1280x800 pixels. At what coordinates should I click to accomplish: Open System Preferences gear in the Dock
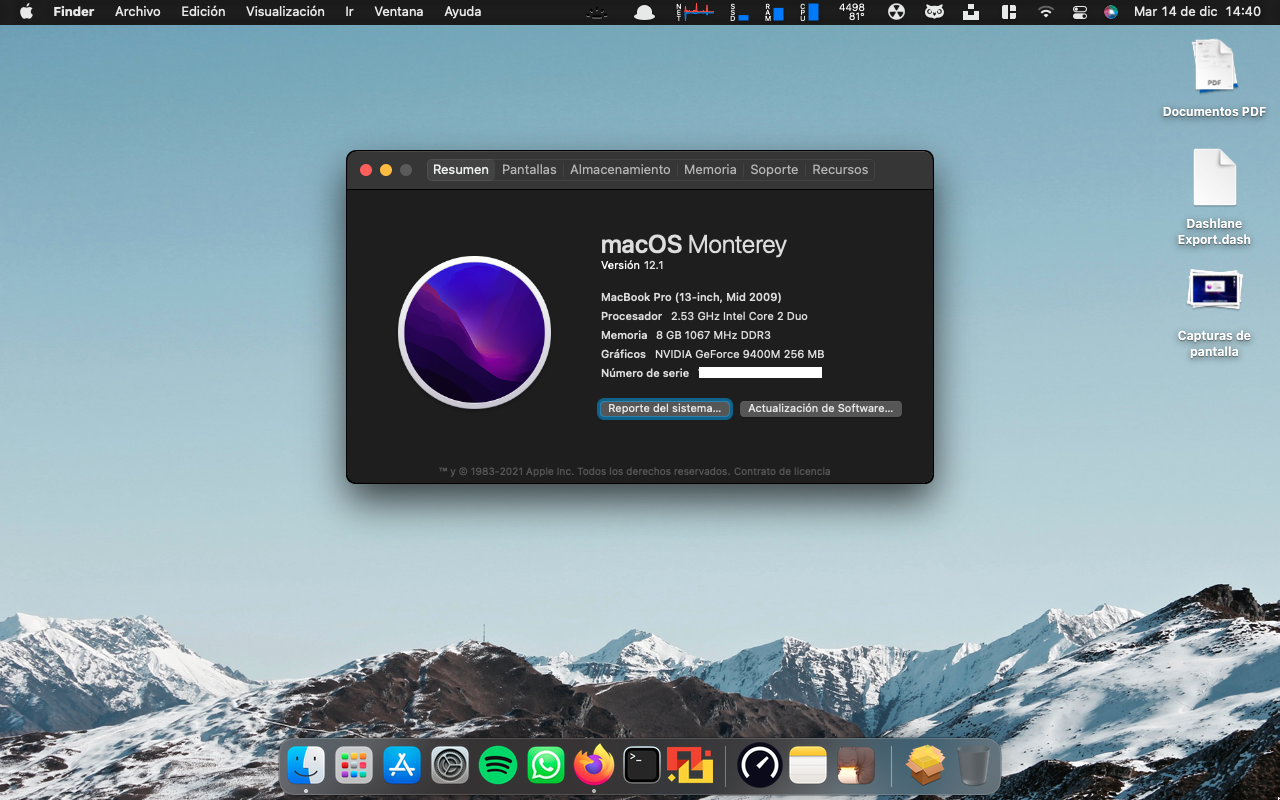pos(450,766)
